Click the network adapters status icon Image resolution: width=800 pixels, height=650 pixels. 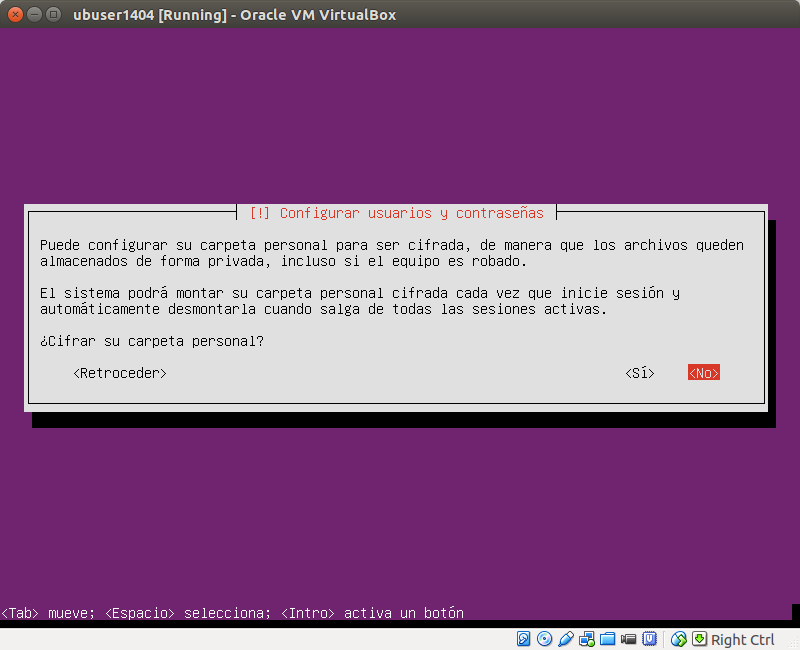585,639
